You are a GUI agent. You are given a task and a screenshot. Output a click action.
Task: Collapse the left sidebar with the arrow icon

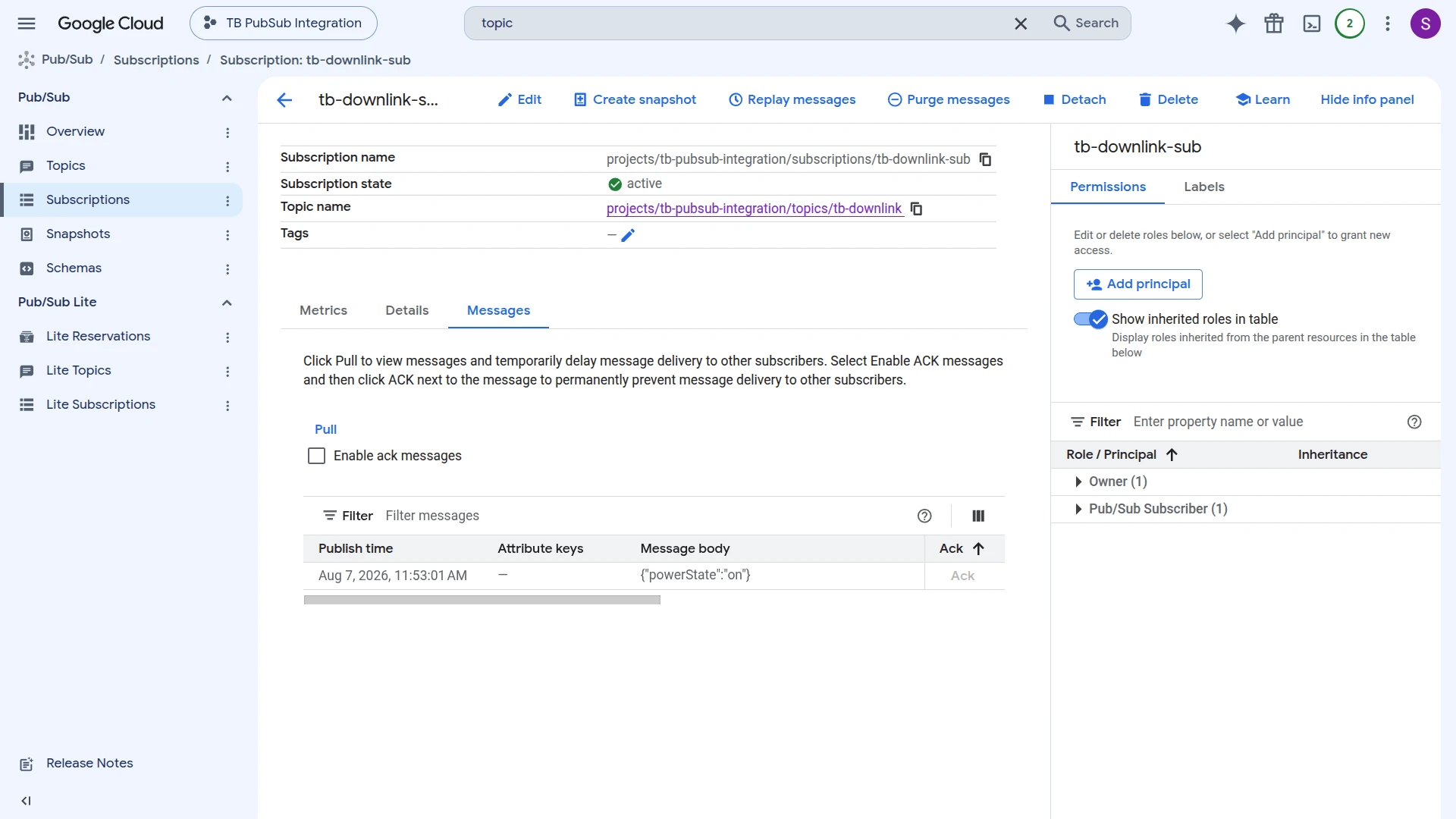tap(27, 801)
